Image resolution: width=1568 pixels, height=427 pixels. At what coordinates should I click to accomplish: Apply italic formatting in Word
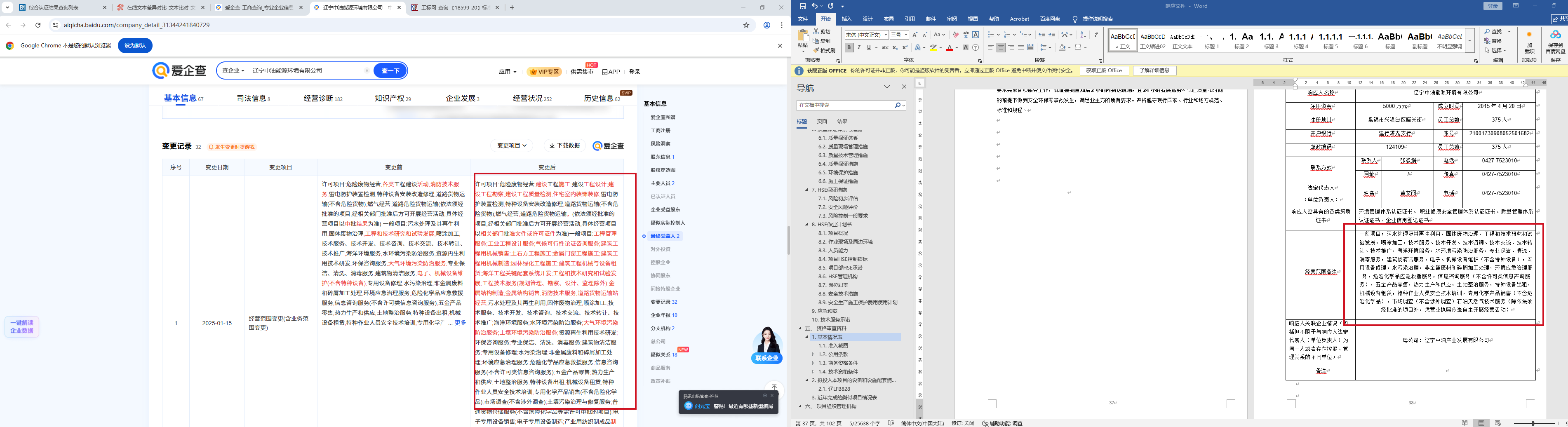(x=859, y=47)
